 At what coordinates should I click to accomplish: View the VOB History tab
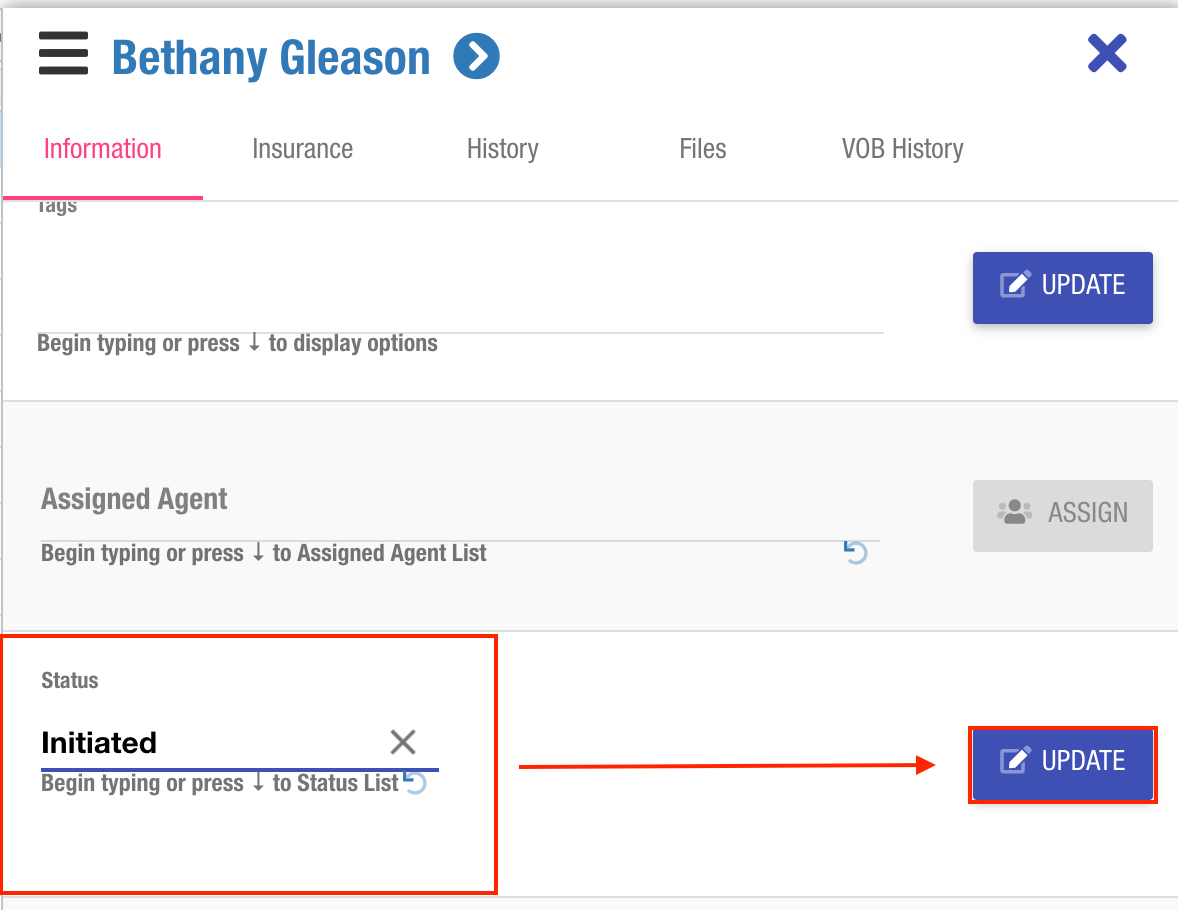coord(902,149)
